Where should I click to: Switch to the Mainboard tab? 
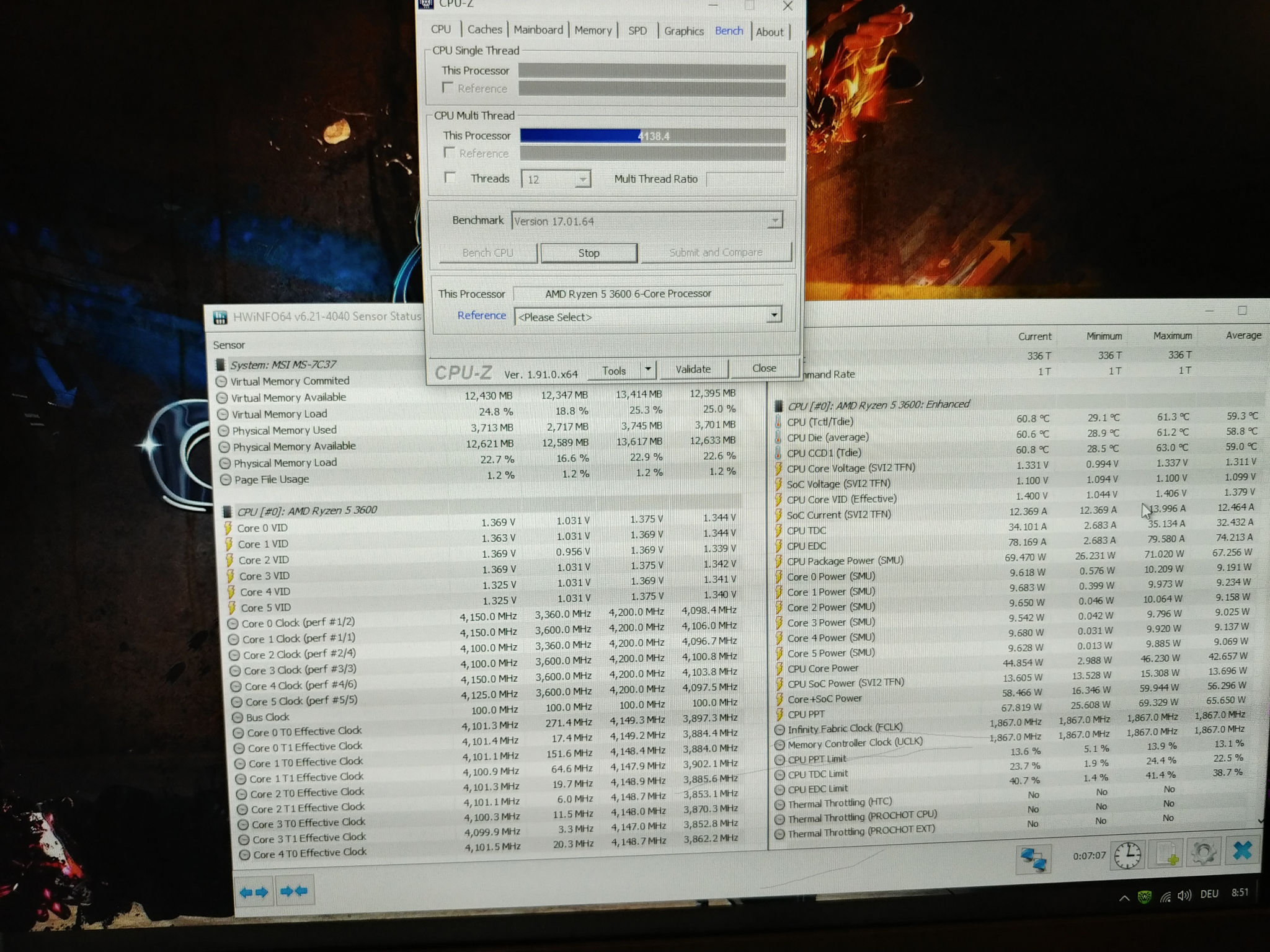538,30
